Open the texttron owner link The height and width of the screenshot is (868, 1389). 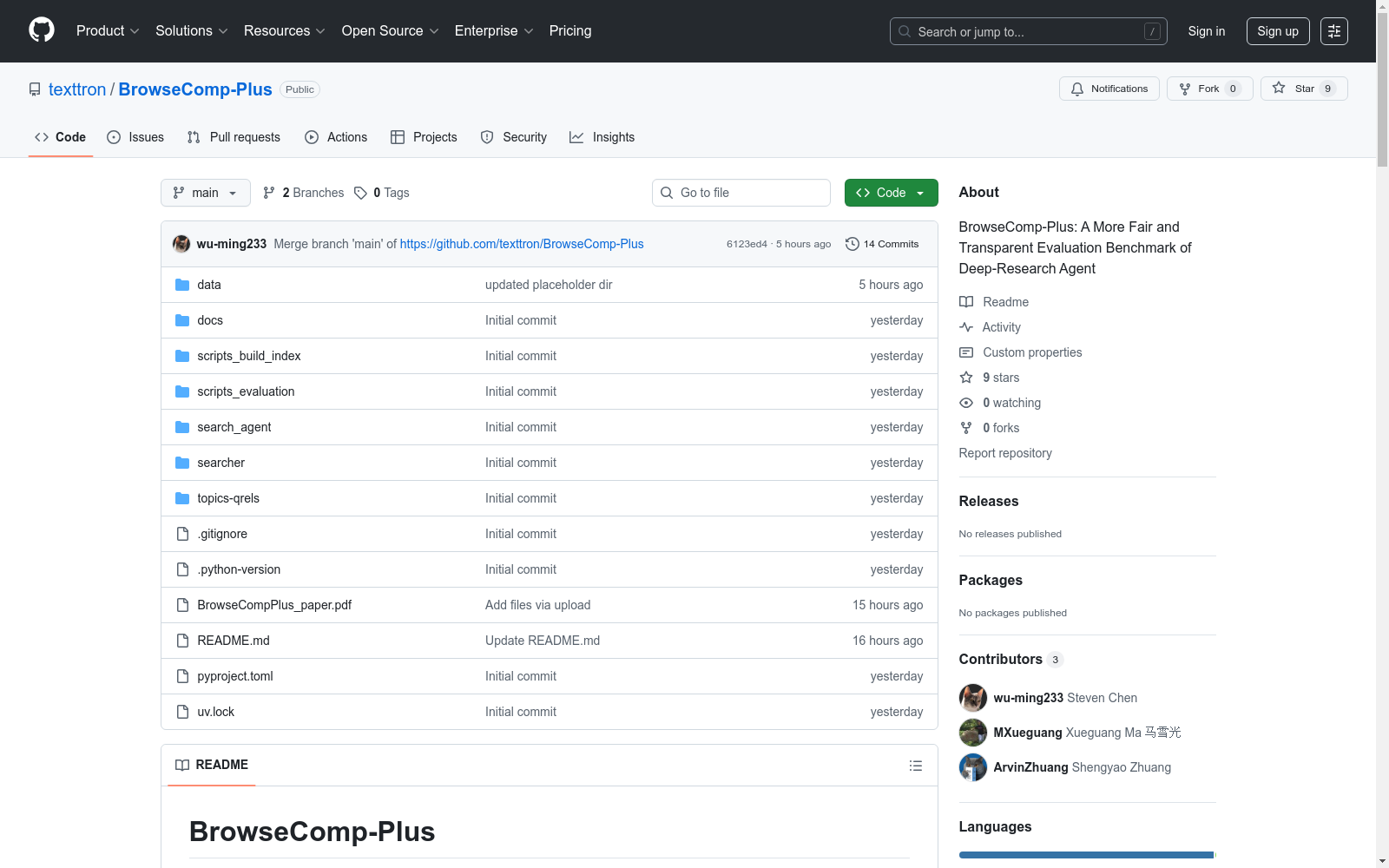pos(77,89)
